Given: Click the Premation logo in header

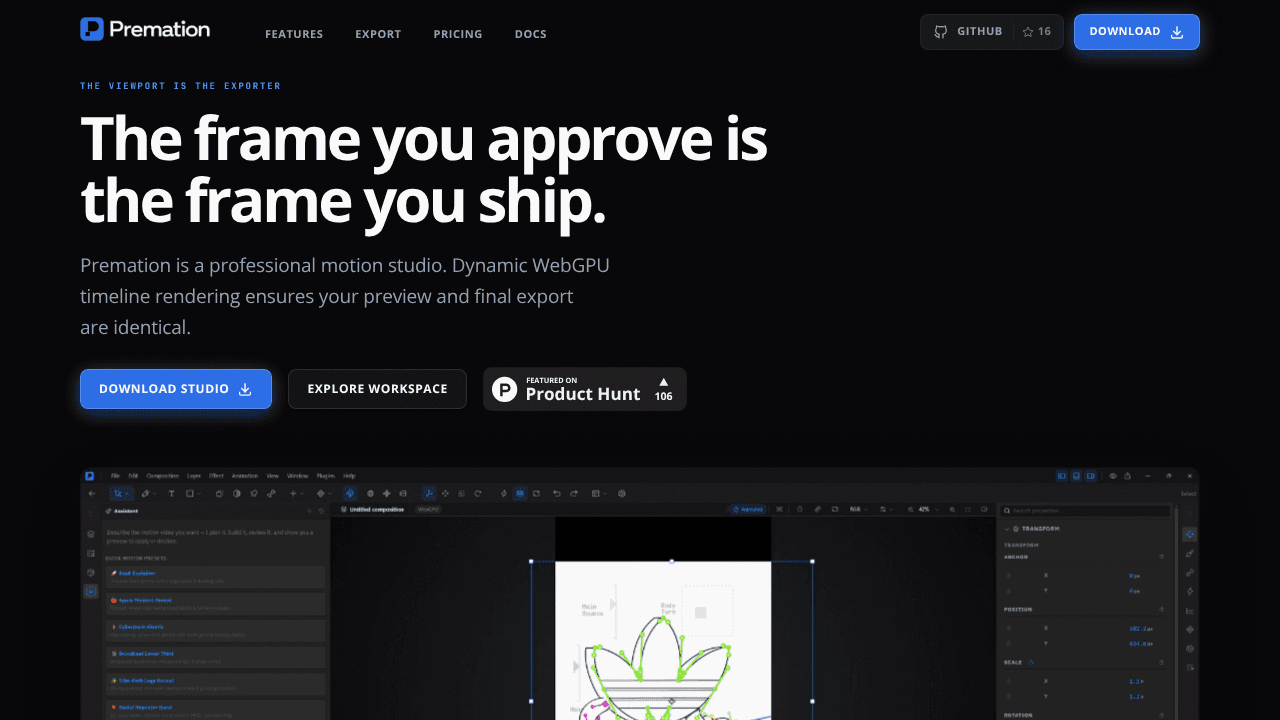Looking at the screenshot, I should click(145, 29).
